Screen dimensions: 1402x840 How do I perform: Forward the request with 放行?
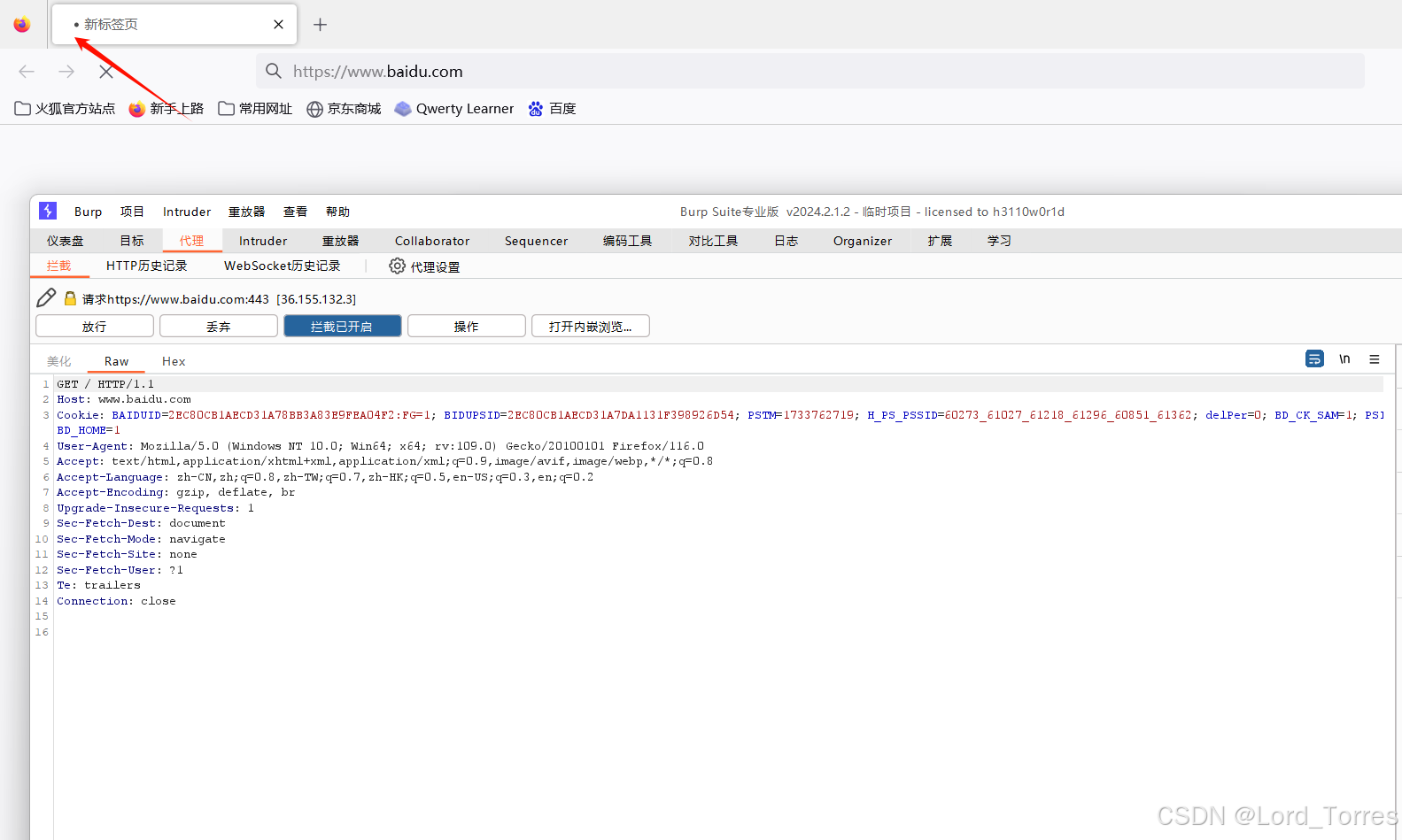[95, 327]
